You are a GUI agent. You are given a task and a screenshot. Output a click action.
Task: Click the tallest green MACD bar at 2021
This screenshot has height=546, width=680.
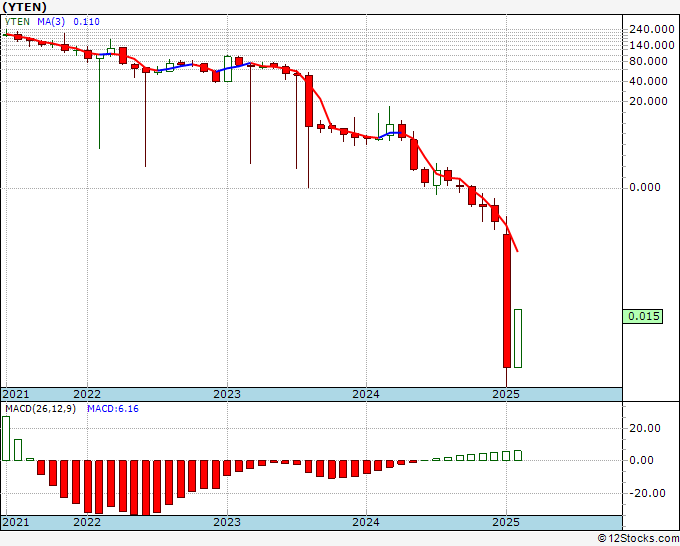[x=6, y=438]
